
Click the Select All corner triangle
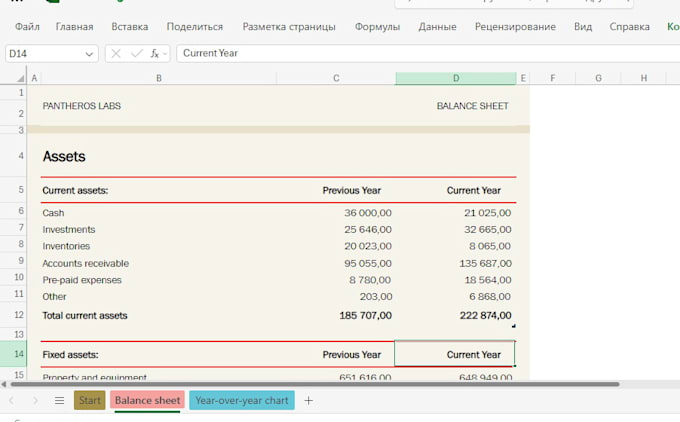(20, 78)
